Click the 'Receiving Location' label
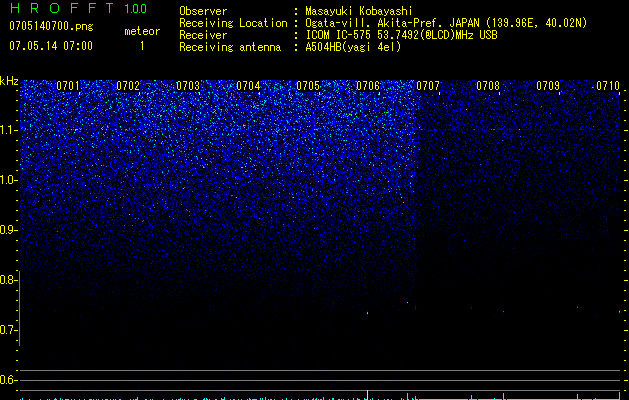This screenshot has width=629, height=400. (233, 23)
